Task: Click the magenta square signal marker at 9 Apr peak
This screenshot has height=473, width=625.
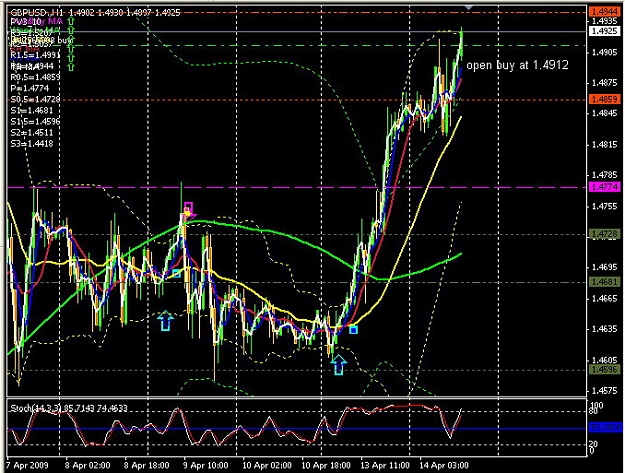Action: [x=189, y=208]
